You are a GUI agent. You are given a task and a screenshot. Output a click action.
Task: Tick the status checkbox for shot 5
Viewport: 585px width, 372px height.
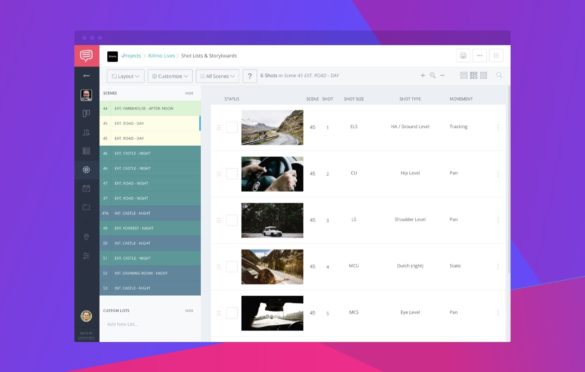point(232,313)
